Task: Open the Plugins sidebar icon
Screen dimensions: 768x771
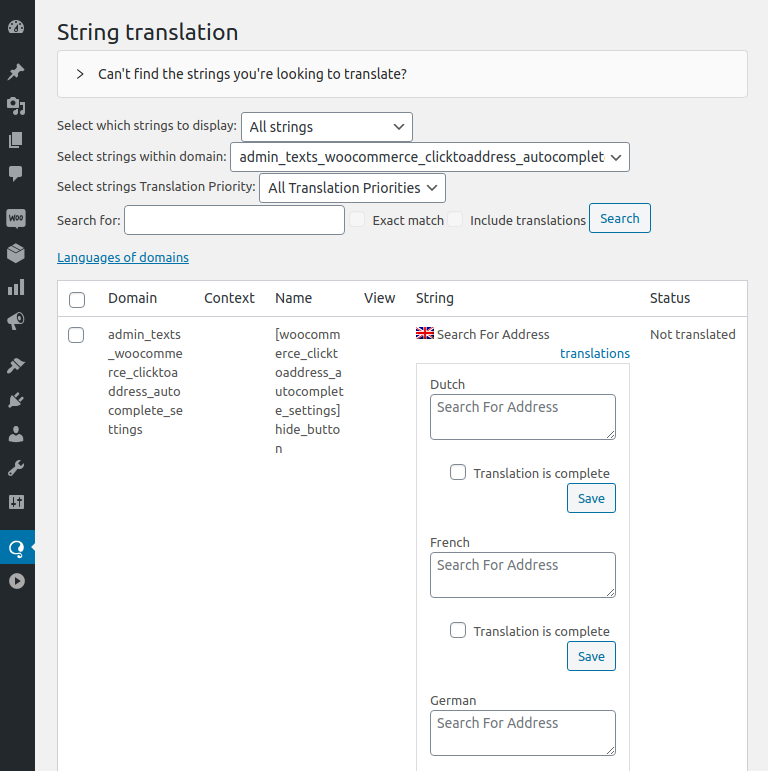Action: (16, 400)
